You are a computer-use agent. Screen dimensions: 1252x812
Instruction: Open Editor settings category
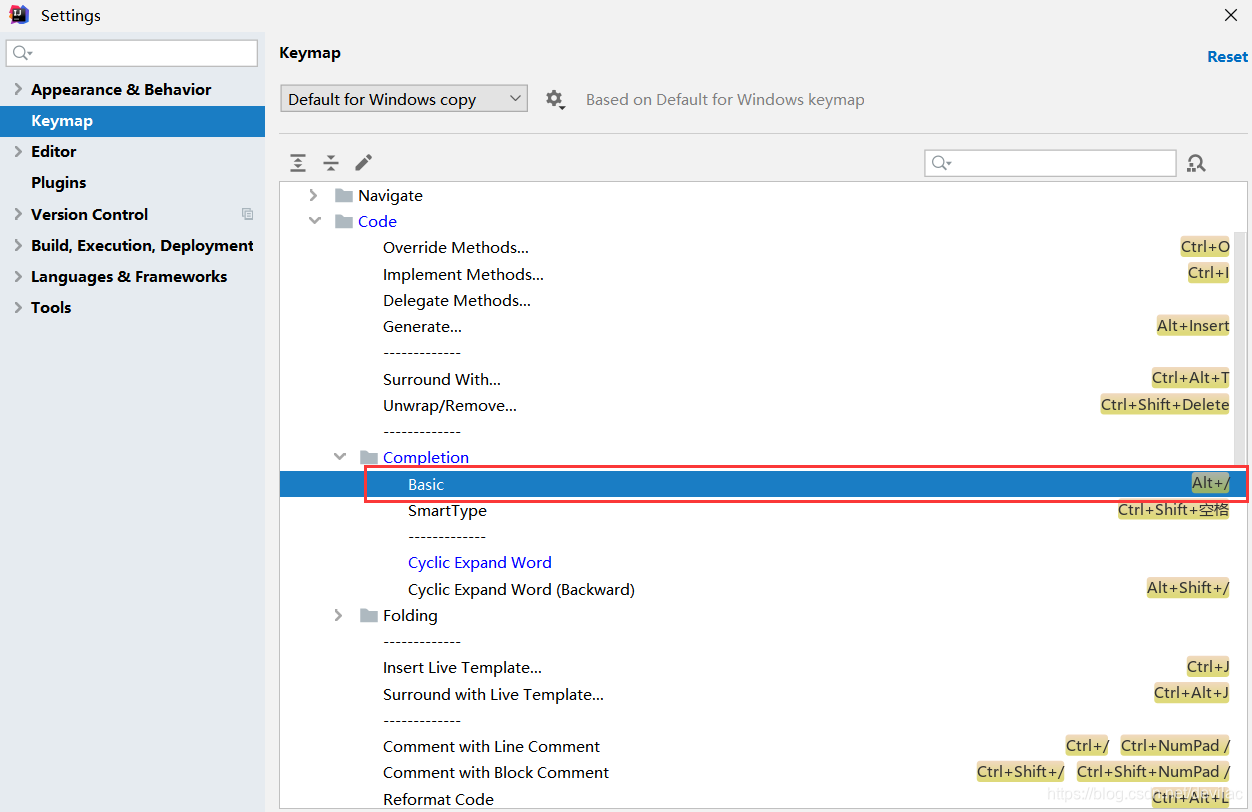[53, 151]
